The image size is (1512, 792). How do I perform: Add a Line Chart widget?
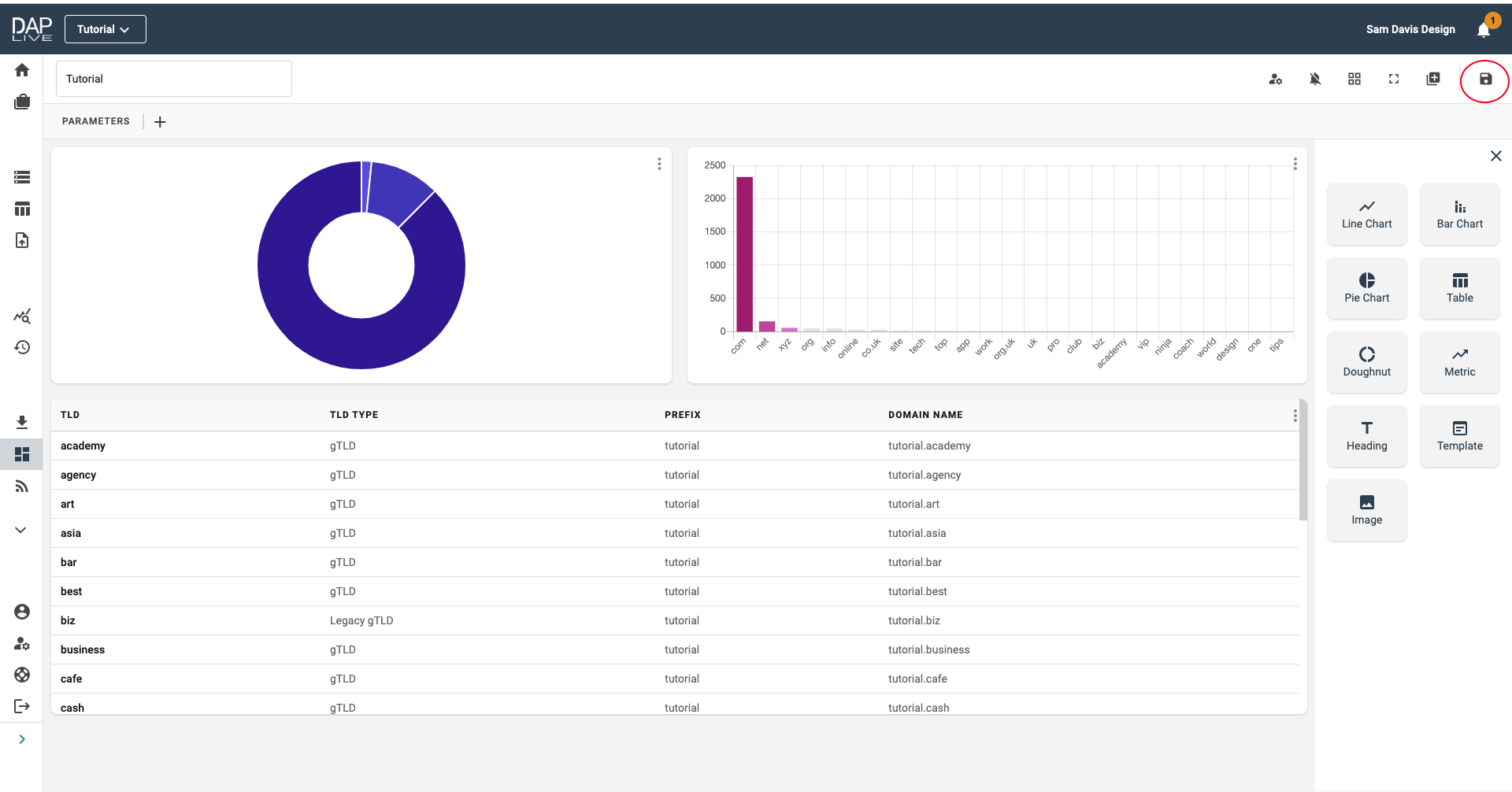1366,214
